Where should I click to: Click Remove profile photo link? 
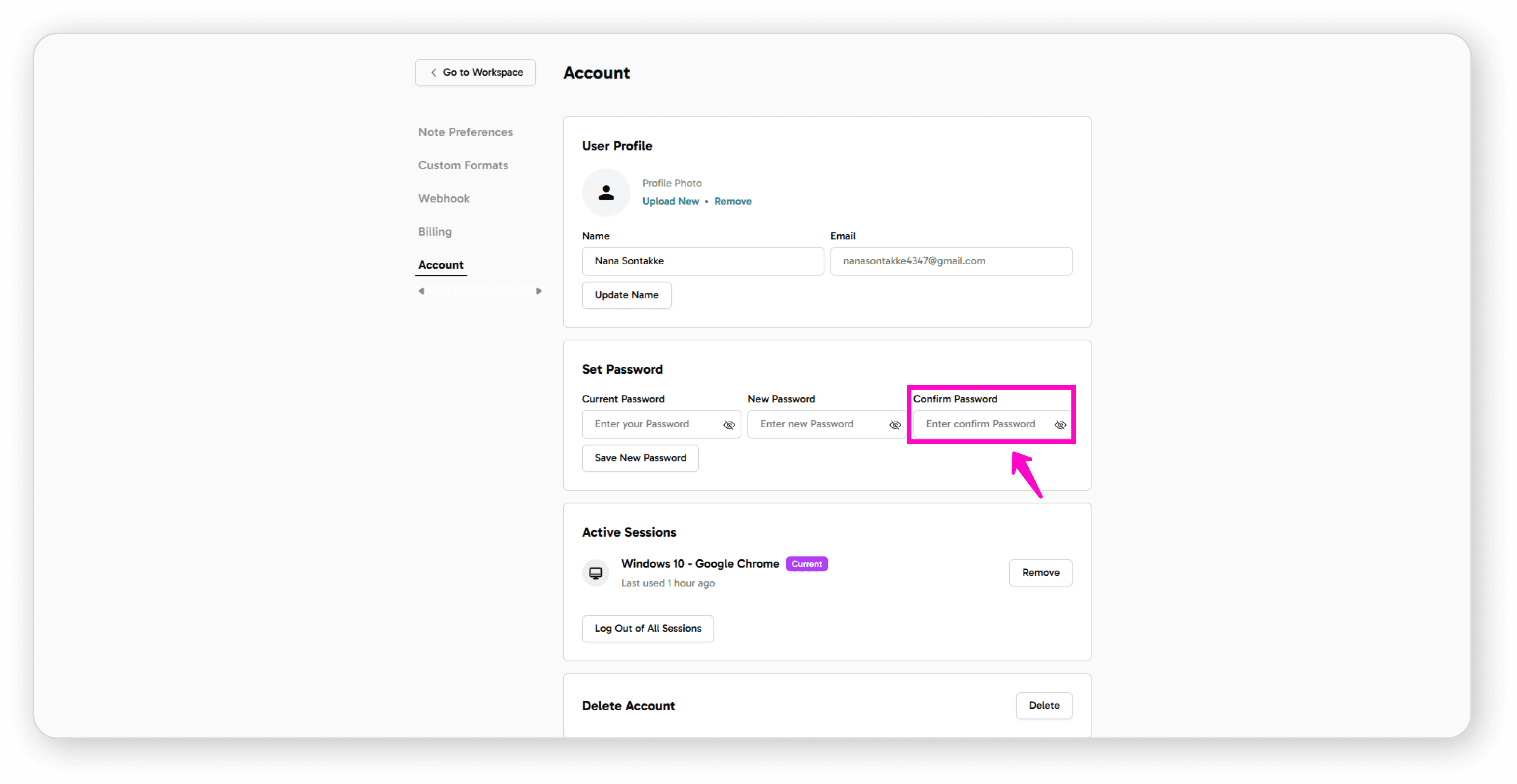tap(732, 201)
